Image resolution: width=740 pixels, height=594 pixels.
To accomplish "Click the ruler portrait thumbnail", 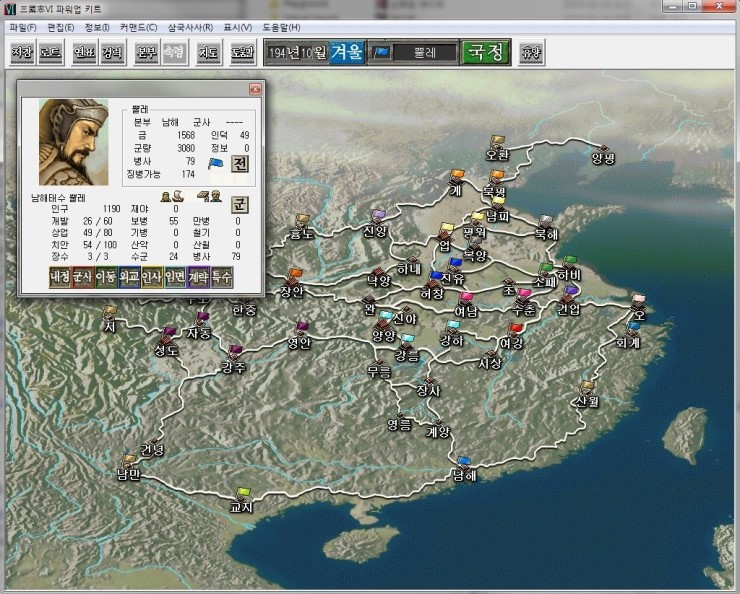I will click(74, 142).
